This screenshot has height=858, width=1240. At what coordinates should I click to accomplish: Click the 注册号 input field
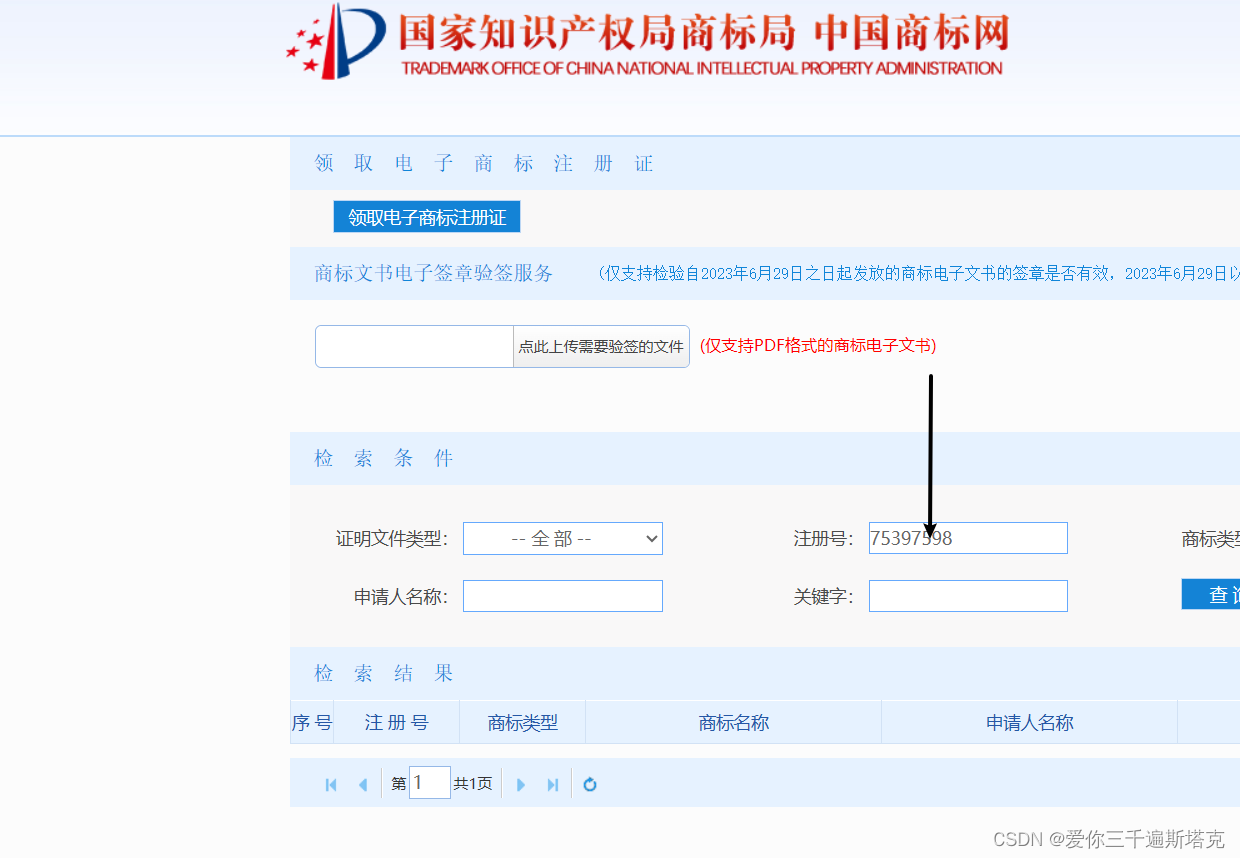tap(968, 538)
